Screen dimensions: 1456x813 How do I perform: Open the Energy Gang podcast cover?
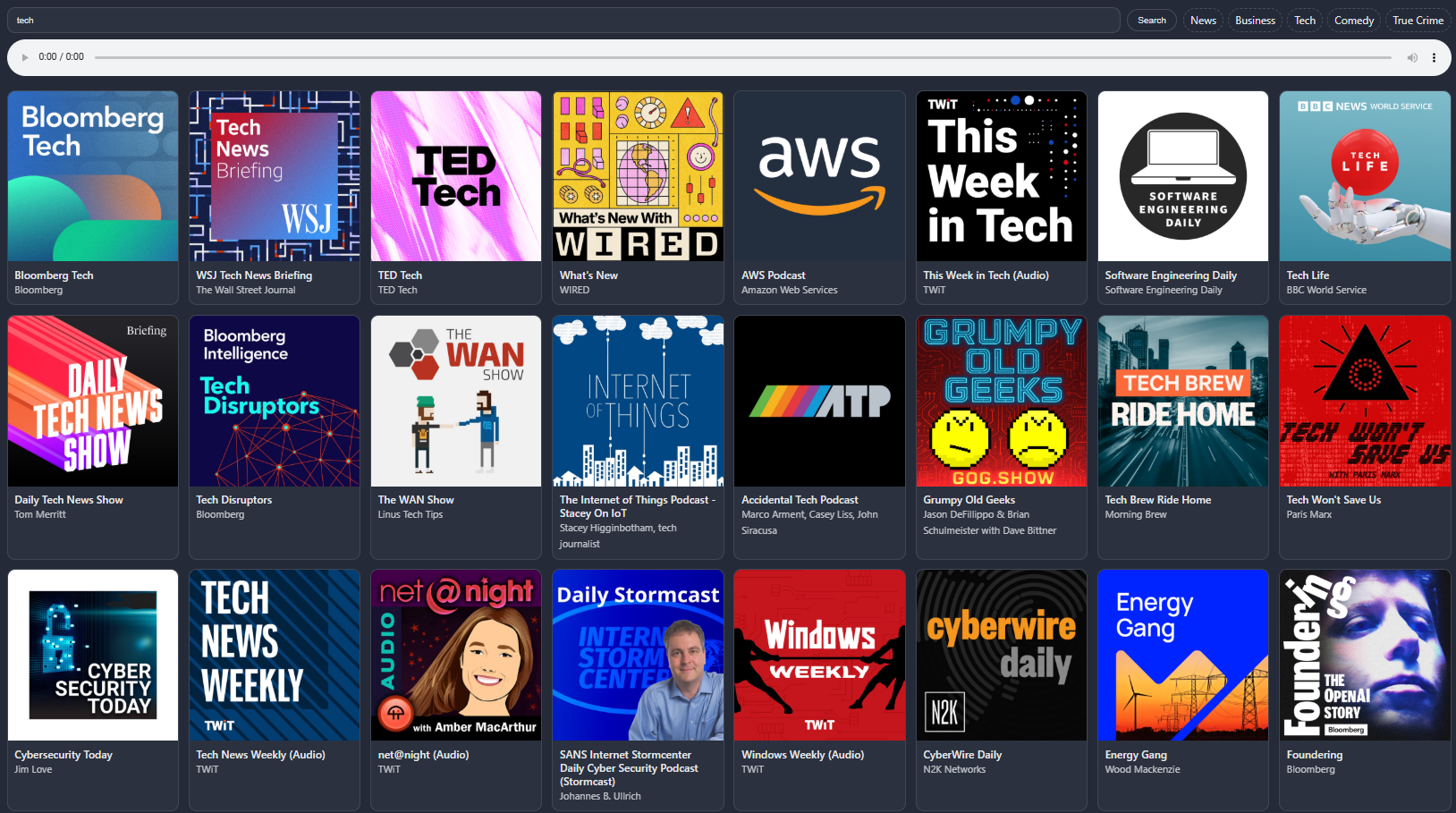point(1182,655)
